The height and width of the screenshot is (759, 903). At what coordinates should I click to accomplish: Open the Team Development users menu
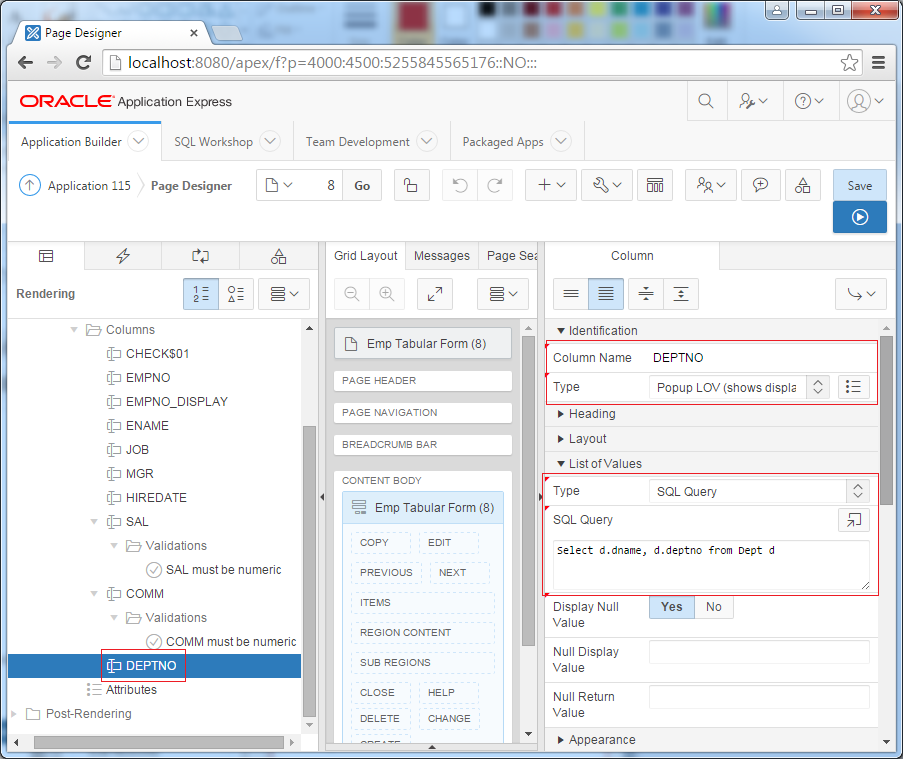pos(711,185)
